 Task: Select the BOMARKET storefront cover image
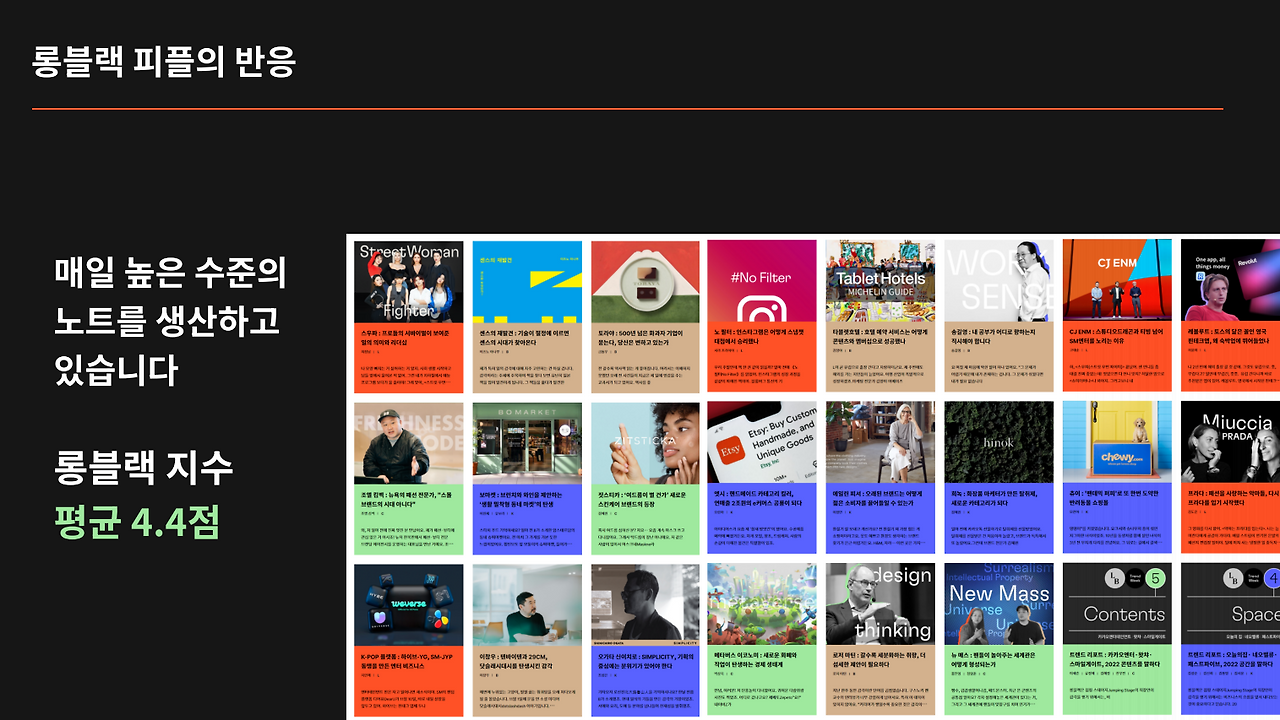pyautogui.click(x=527, y=443)
